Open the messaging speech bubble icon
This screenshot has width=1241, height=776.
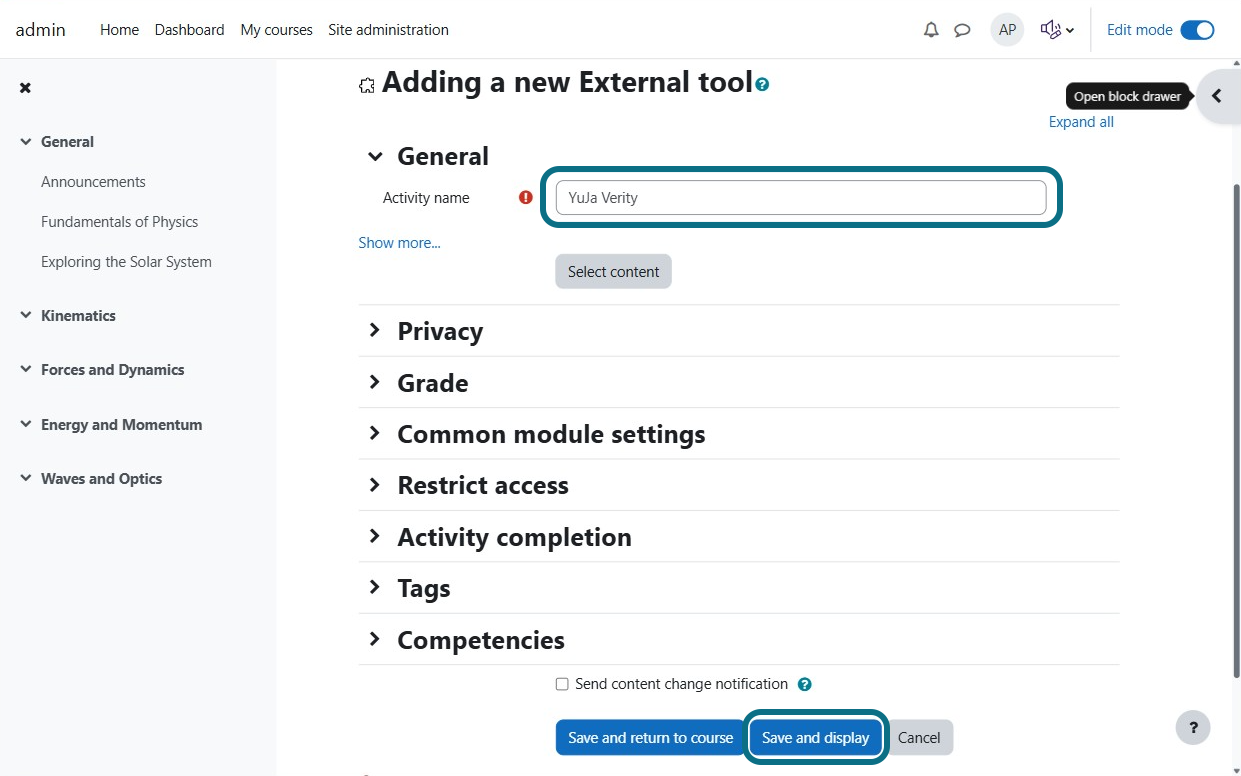point(962,30)
